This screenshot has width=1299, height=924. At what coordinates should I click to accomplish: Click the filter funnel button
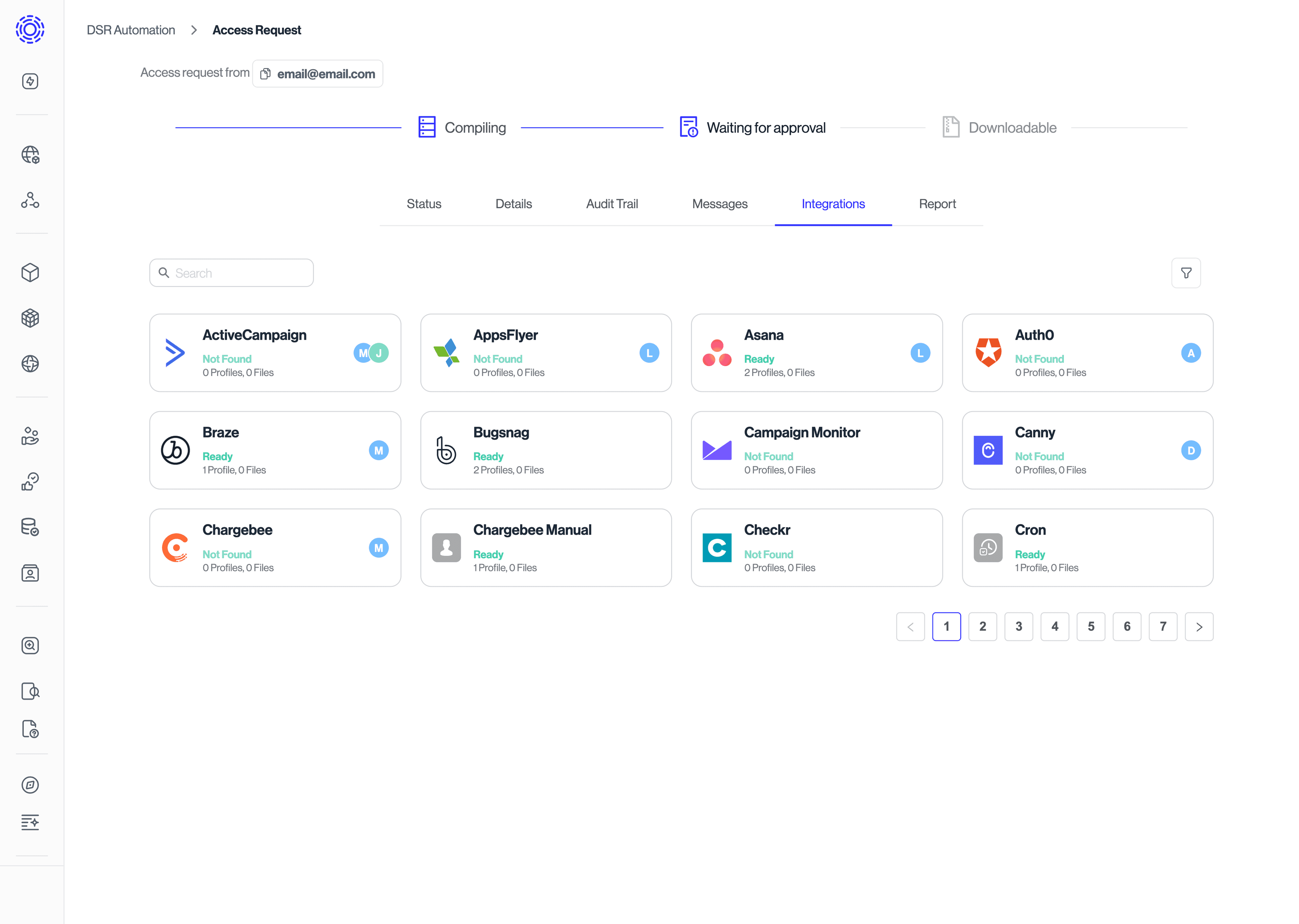[x=1186, y=273]
